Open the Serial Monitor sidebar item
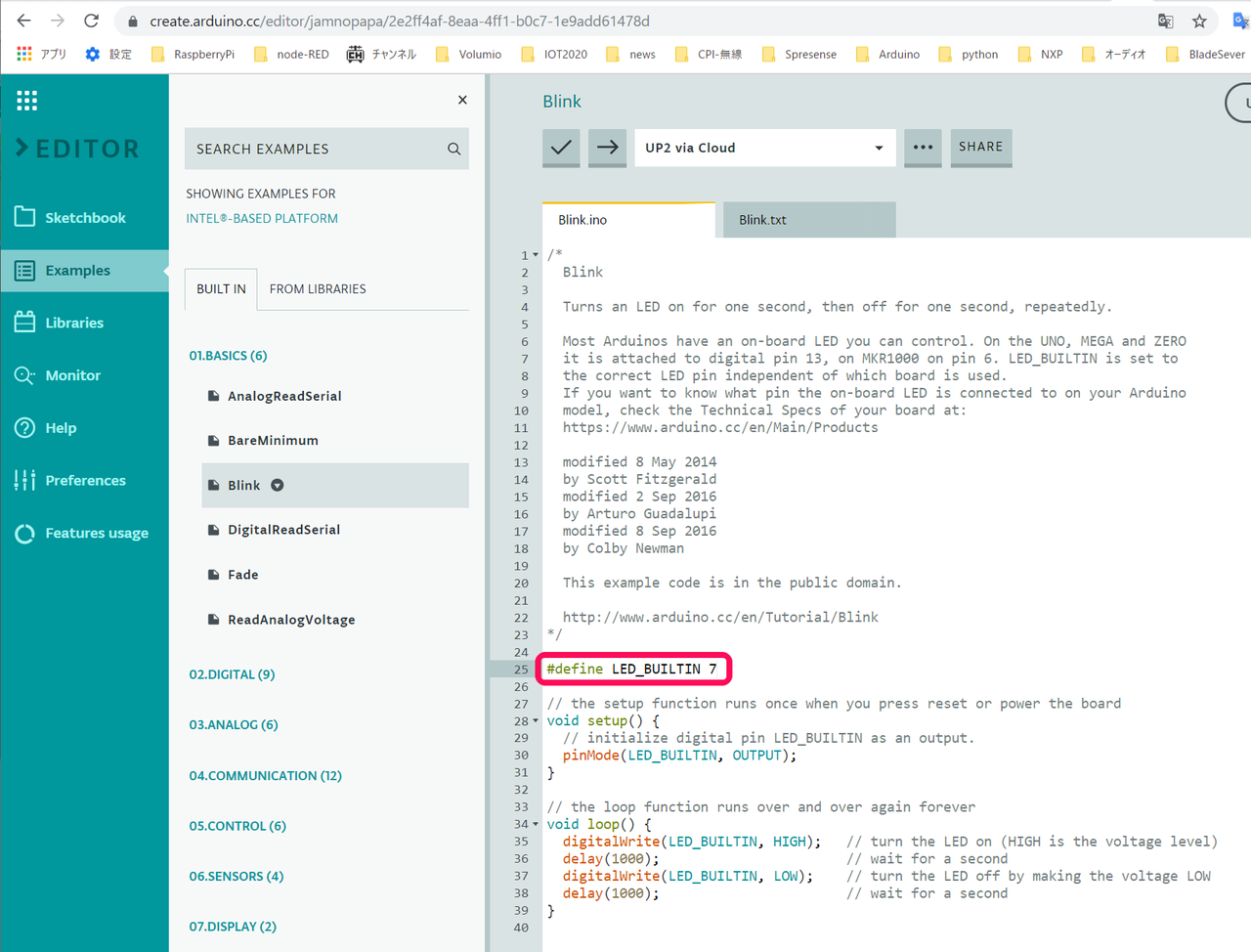1251x952 pixels. pos(72,375)
